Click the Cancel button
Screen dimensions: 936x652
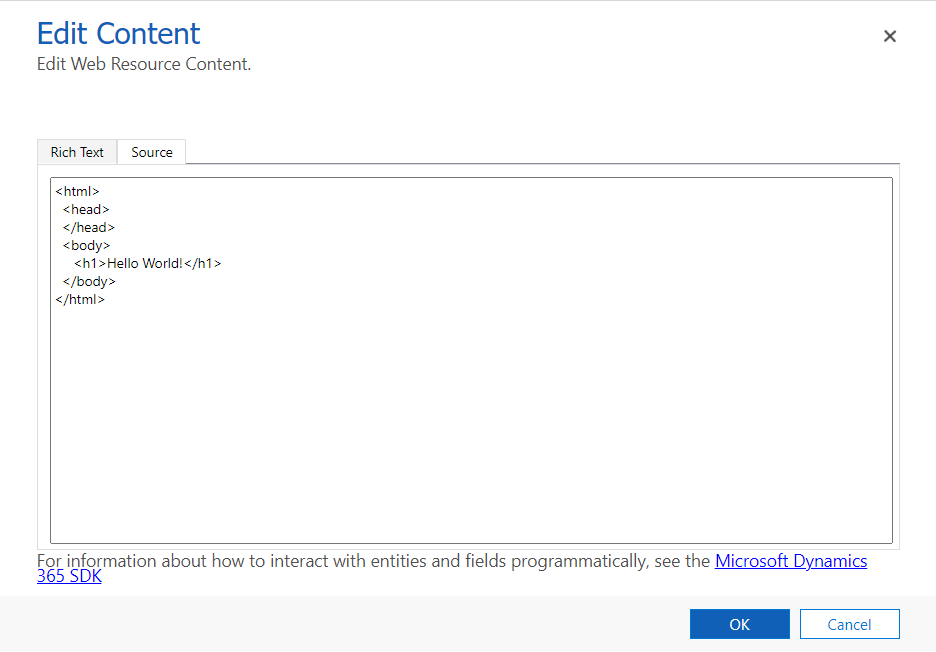click(x=849, y=623)
